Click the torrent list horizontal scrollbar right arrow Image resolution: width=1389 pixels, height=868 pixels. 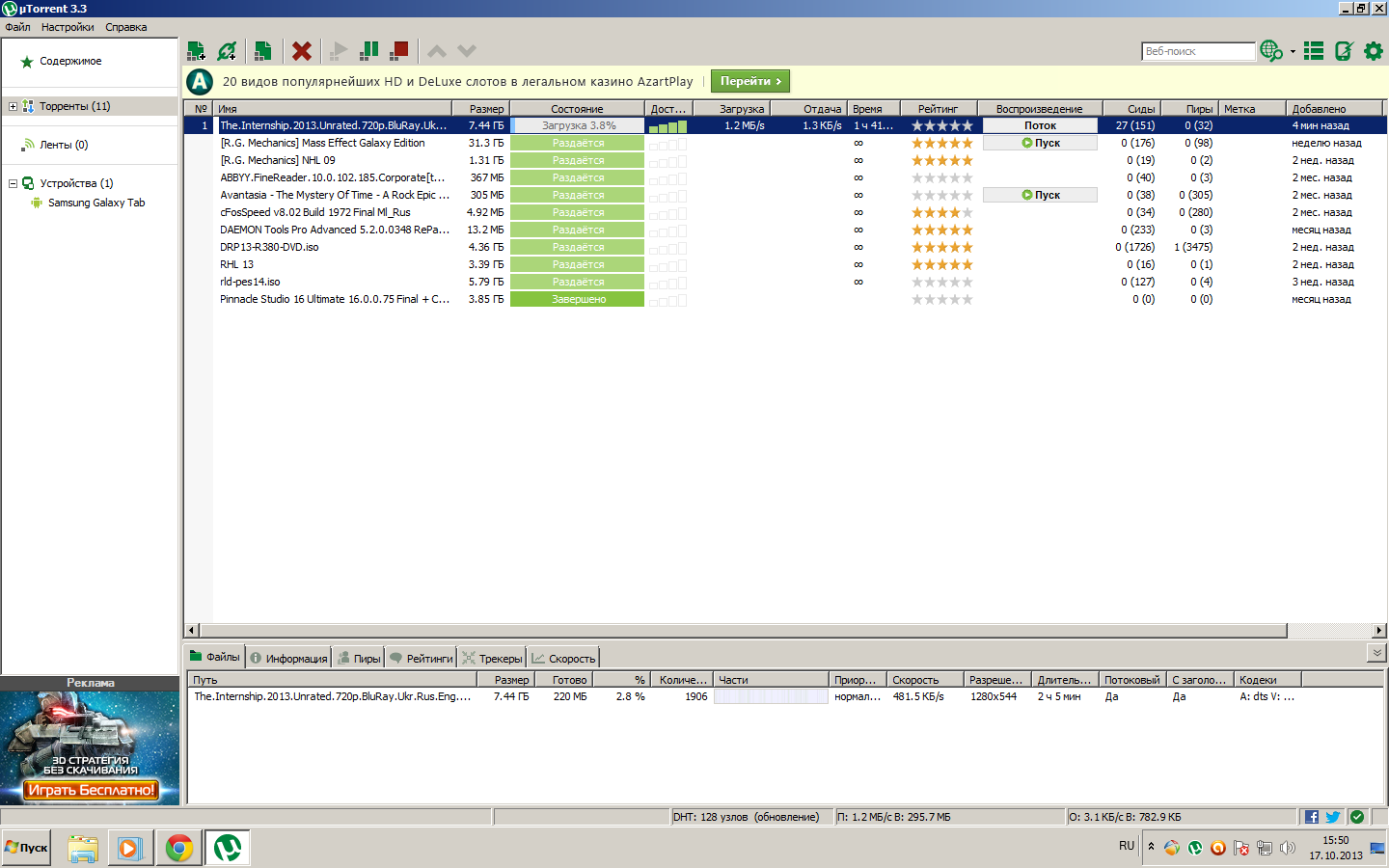[x=1378, y=630]
